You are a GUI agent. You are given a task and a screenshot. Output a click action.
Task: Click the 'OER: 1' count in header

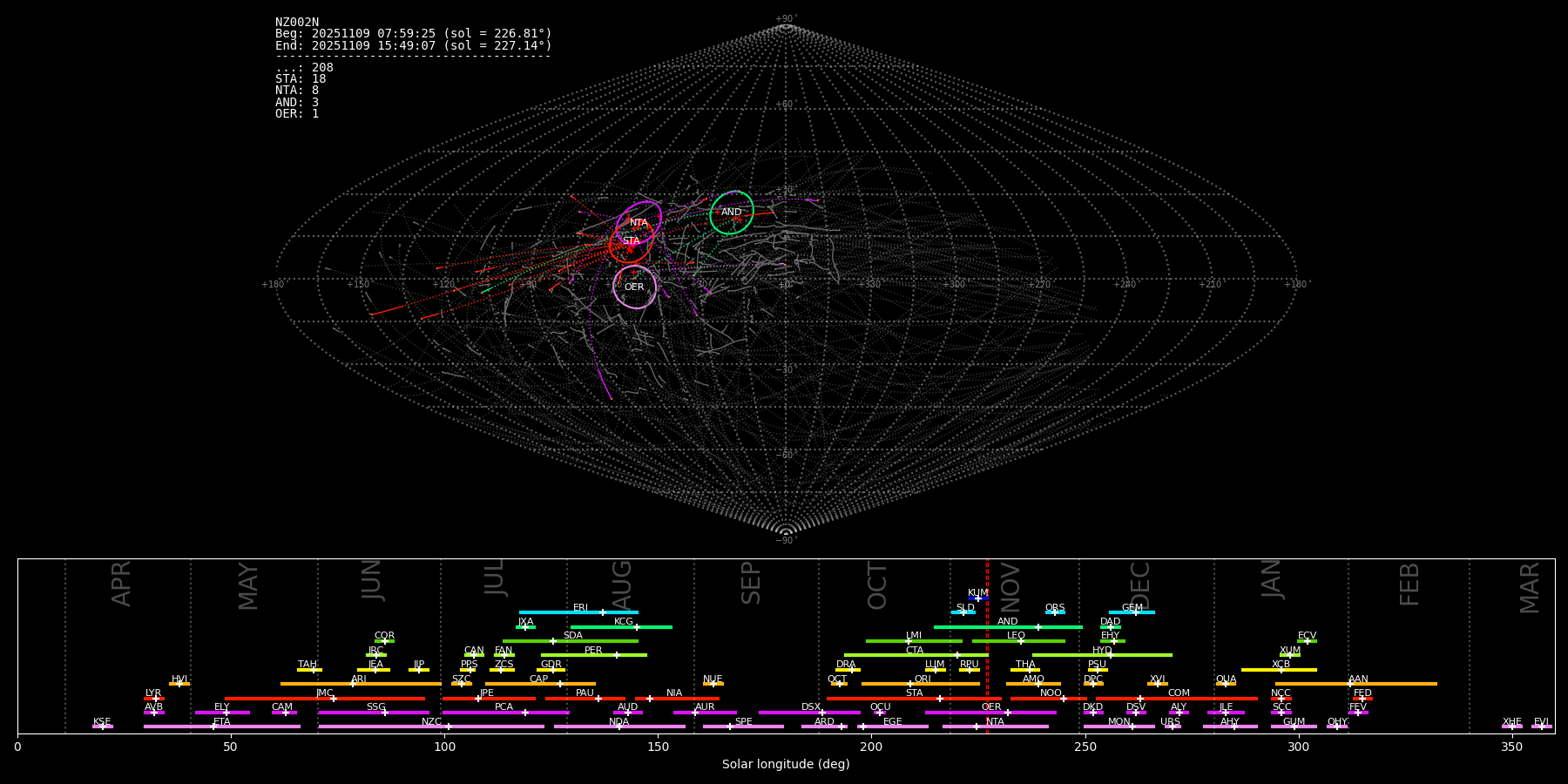tap(297, 114)
